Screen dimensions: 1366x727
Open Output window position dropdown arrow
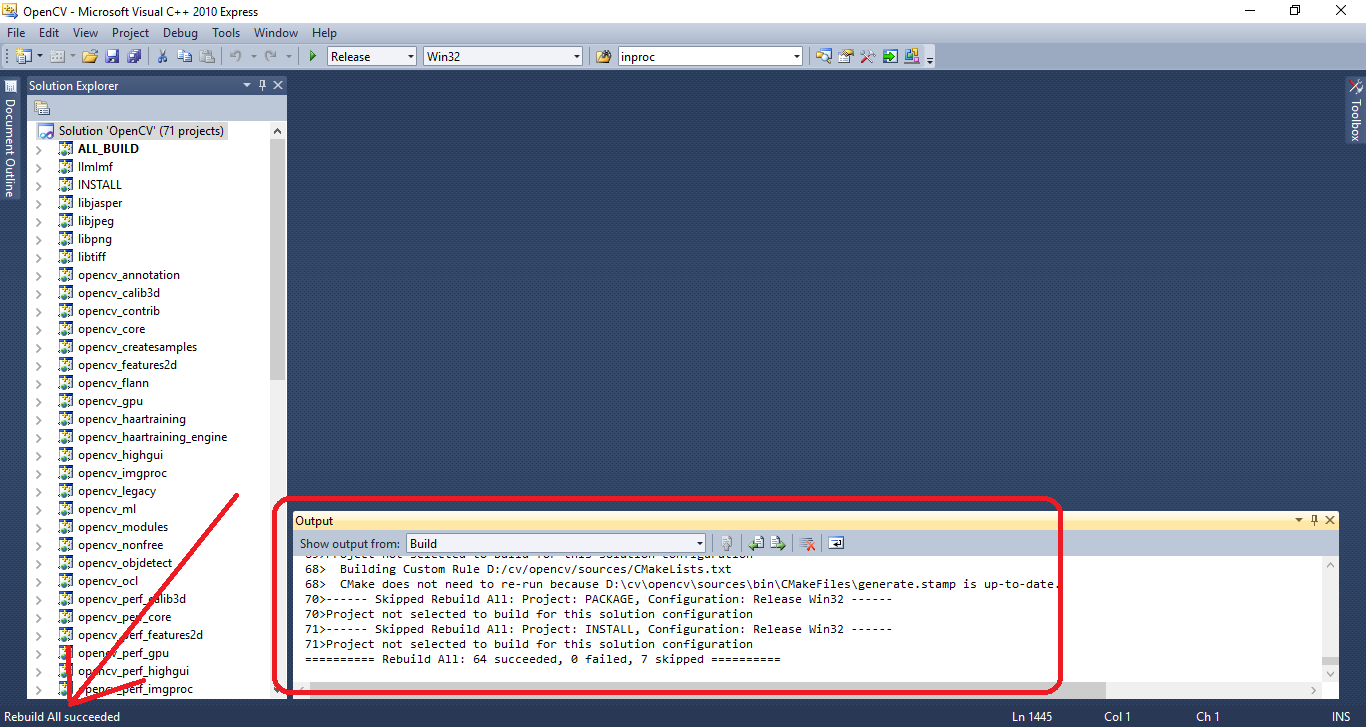(x=1298, y=520)
